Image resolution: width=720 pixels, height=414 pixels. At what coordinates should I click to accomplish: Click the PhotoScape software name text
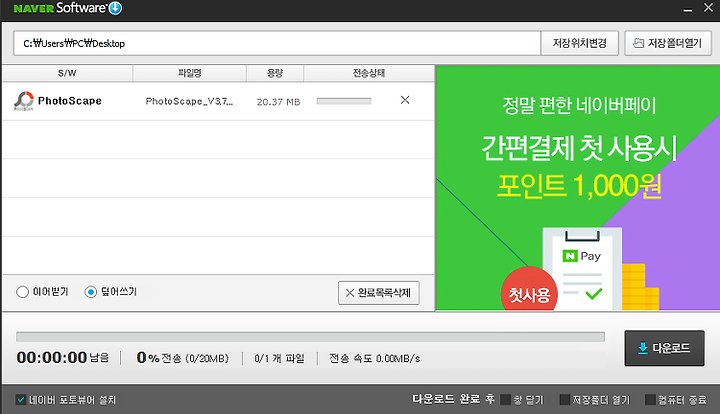(70, 101)
